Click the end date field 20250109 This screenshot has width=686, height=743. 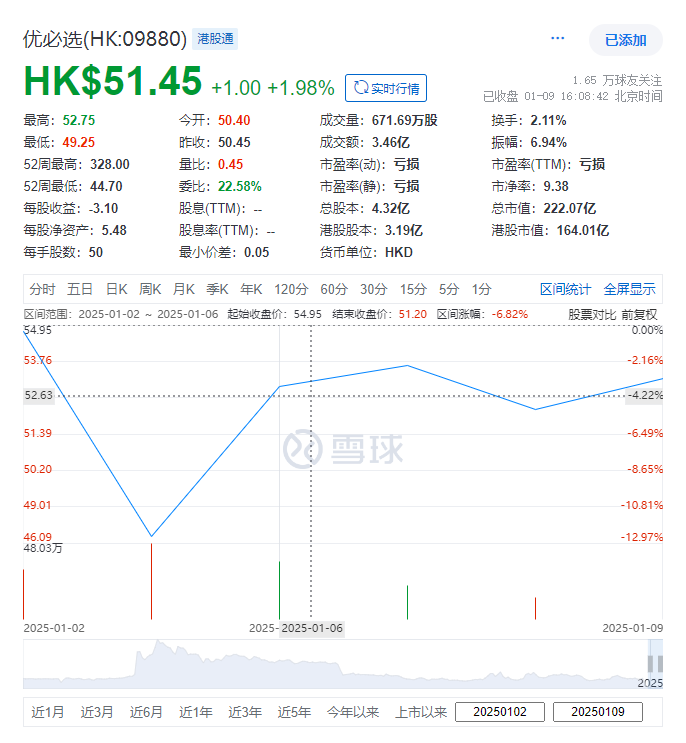pyautogui.click(x=598, y=712)
